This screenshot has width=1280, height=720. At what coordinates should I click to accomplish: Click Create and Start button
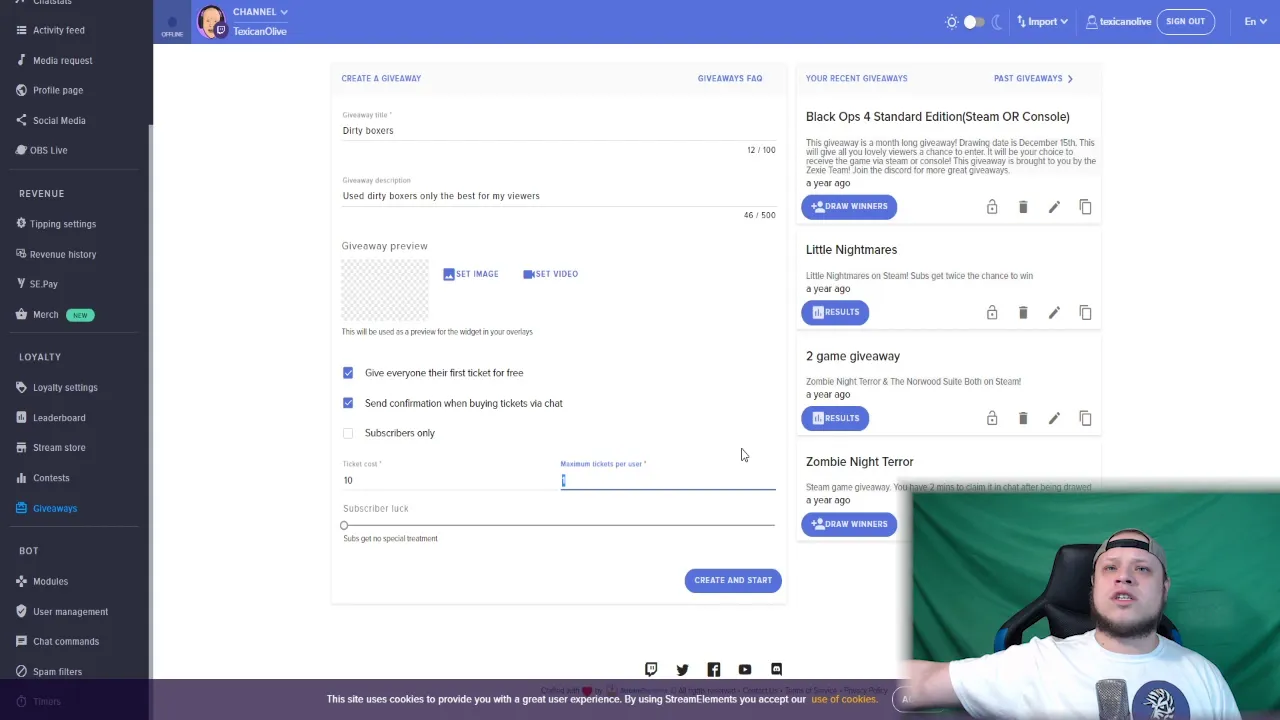(733, 580)
